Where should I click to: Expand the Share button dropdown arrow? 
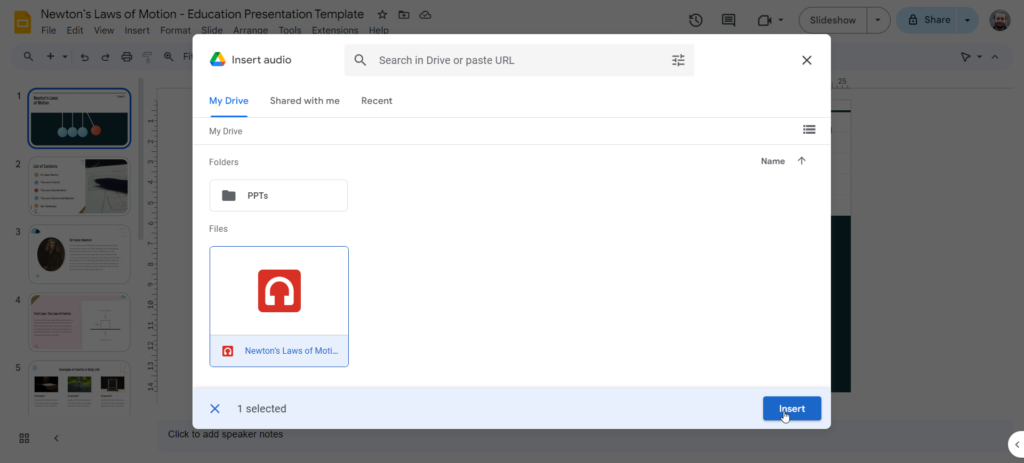tap(967, 20)
